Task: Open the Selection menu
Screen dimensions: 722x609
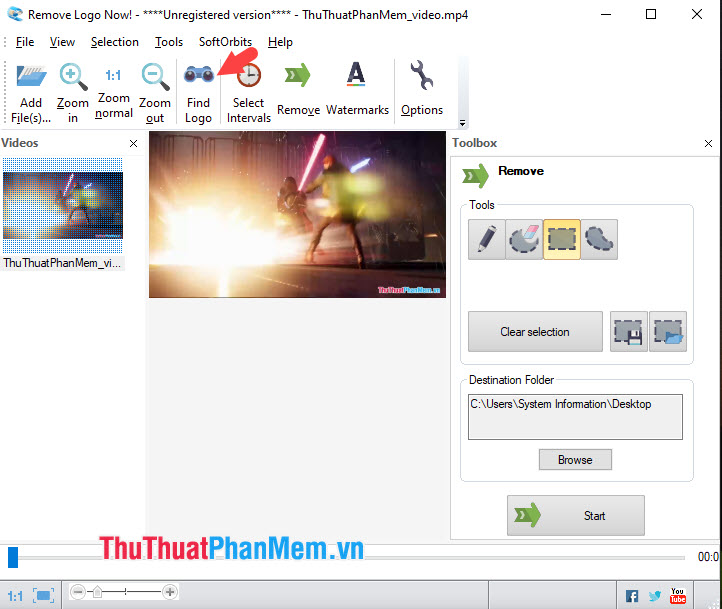Action: [x=115, y=42]
